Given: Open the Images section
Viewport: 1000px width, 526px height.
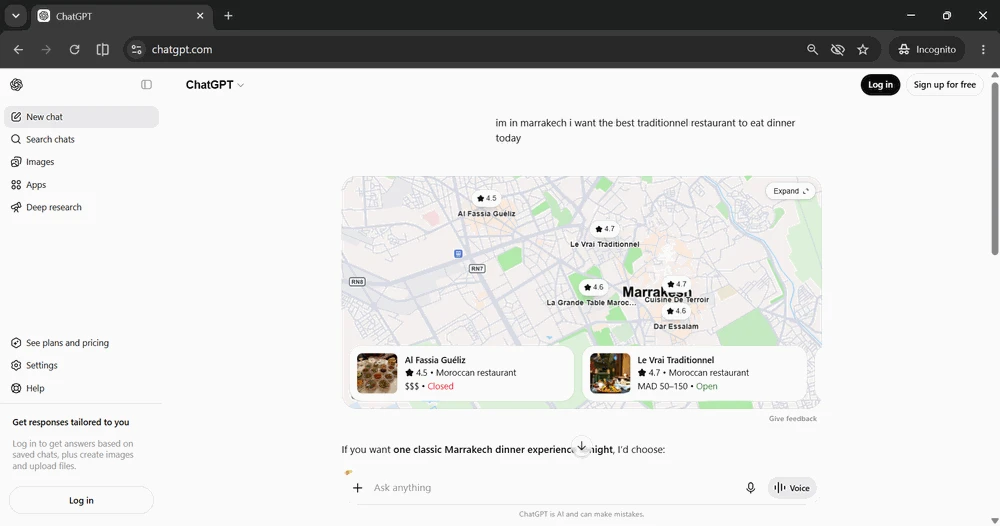Looking at the screenshot, I should point(82,162).
